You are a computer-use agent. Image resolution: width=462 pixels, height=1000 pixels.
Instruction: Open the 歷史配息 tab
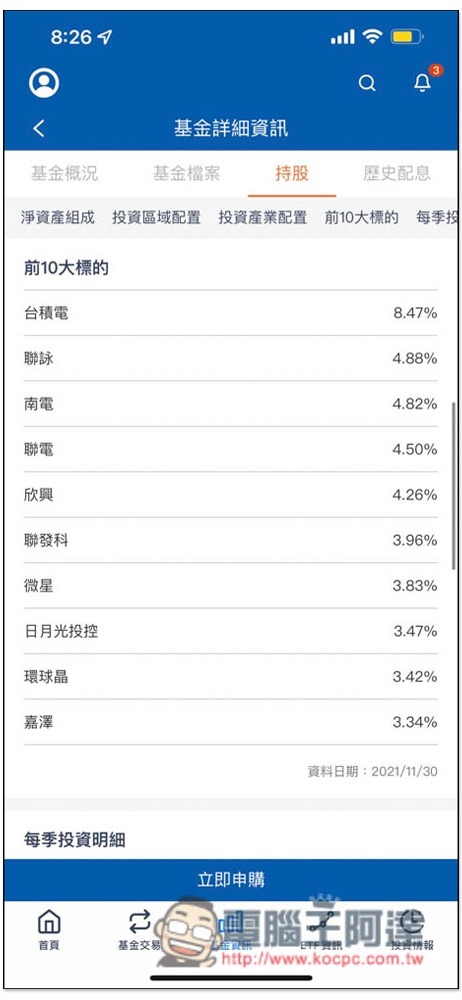397,173
